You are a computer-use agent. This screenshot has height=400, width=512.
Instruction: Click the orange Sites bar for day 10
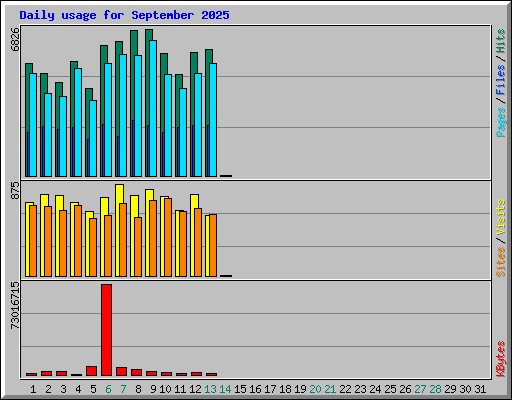point(168,237)
